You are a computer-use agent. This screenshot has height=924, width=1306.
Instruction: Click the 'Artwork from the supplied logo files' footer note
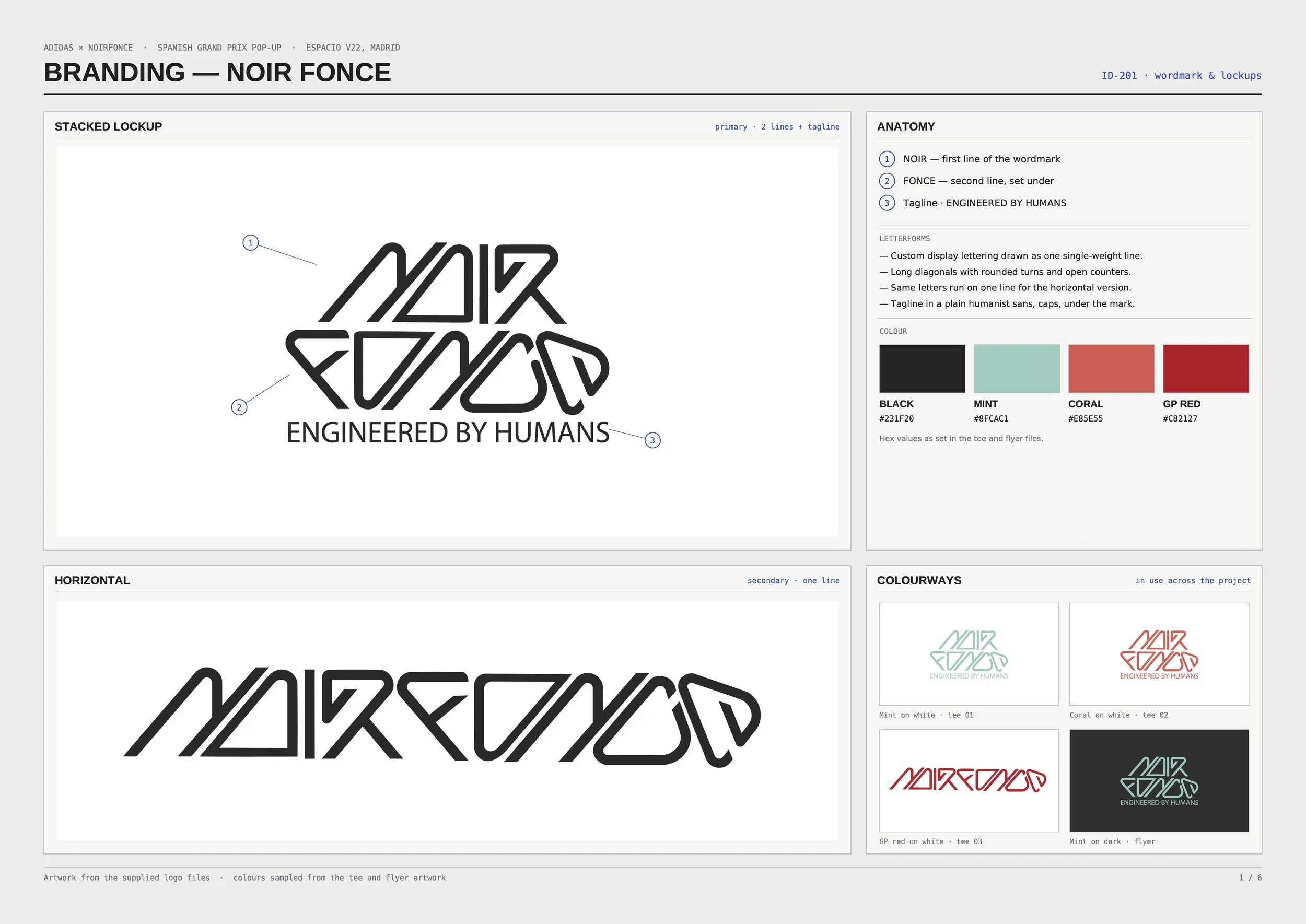coord(127,878)
